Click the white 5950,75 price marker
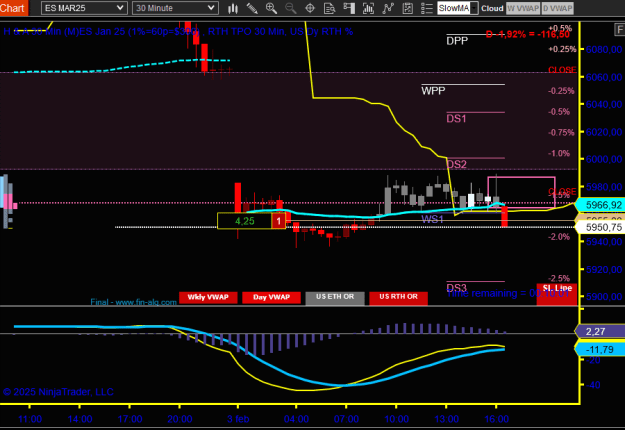Viewport: 625px width, 430px height. tap(600, 228)
